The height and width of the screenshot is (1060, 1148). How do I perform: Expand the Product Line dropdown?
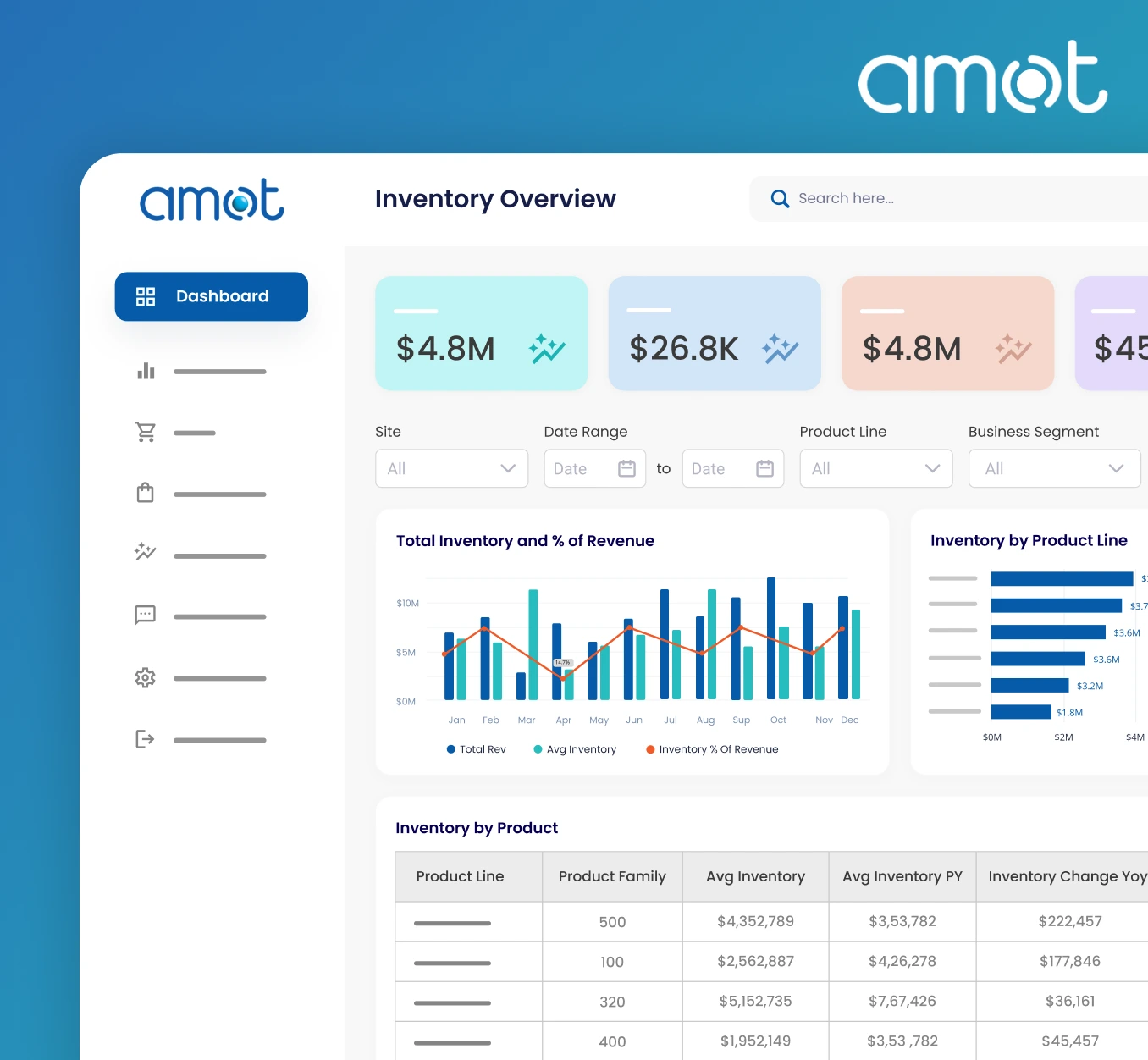(876, 468)
